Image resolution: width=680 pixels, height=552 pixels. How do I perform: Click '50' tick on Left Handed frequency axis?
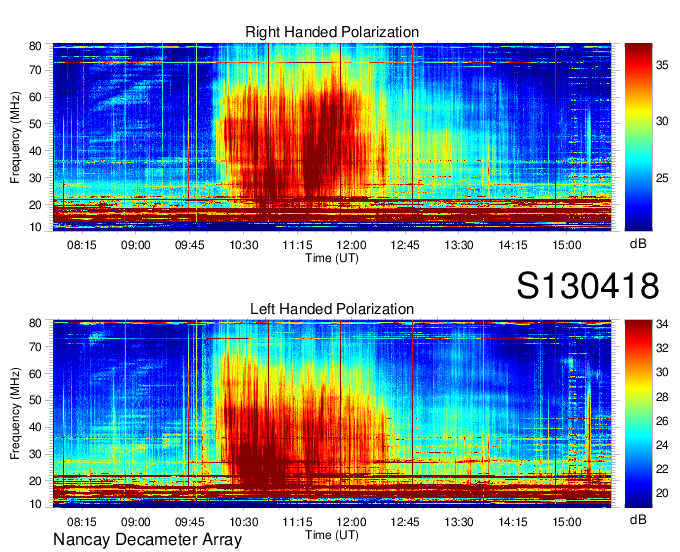coord(35,401)
